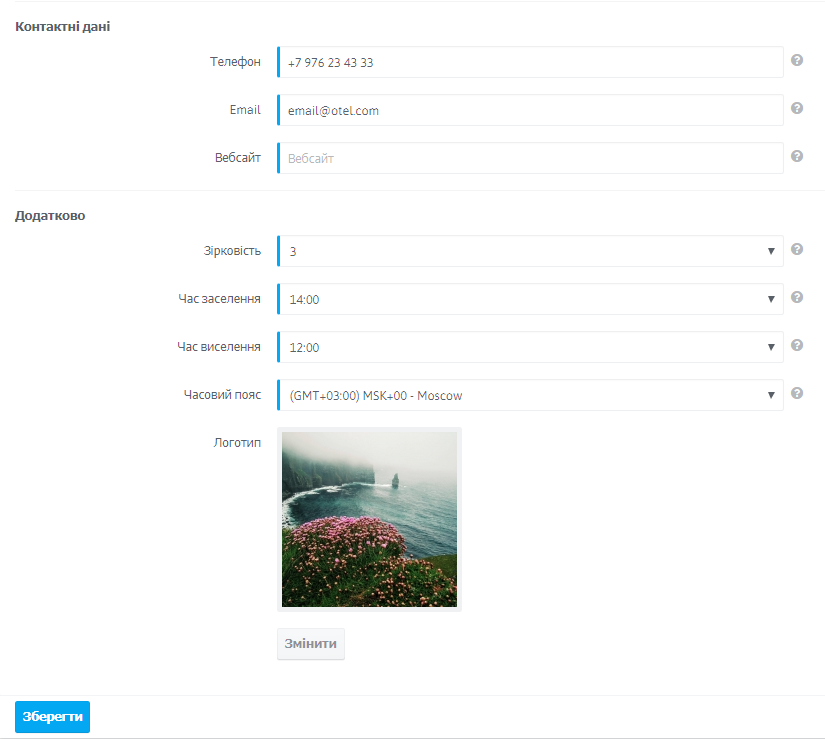
Task: Click the question mark next to Час заселення
Action: click(x=797, y=297)
